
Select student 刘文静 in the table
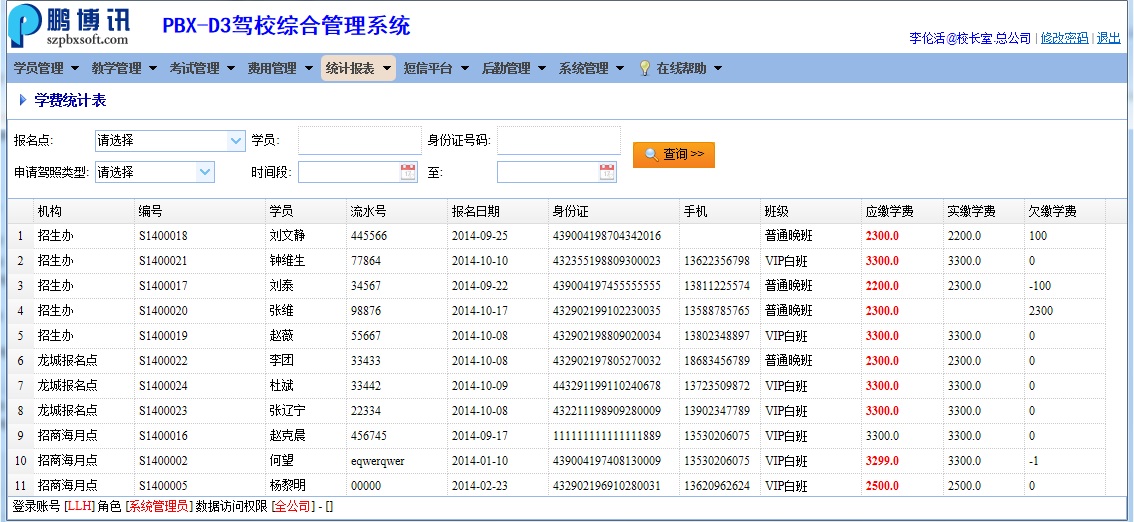click(287, 236)
